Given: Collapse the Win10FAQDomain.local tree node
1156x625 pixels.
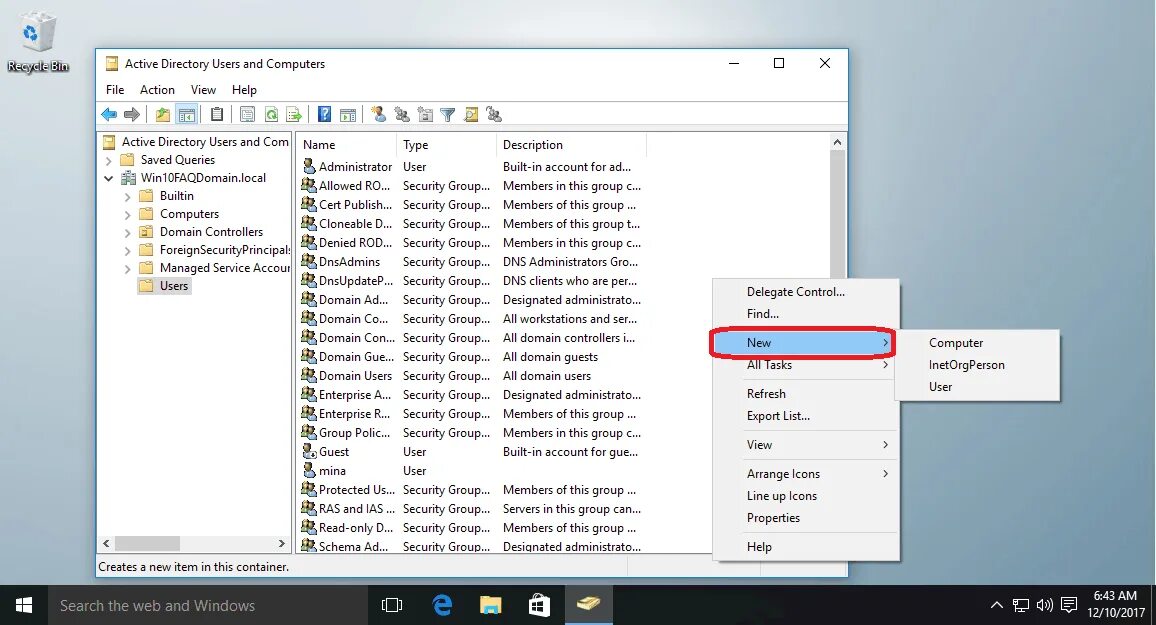Looking at the screenshot, I should [x=108, y=178].
